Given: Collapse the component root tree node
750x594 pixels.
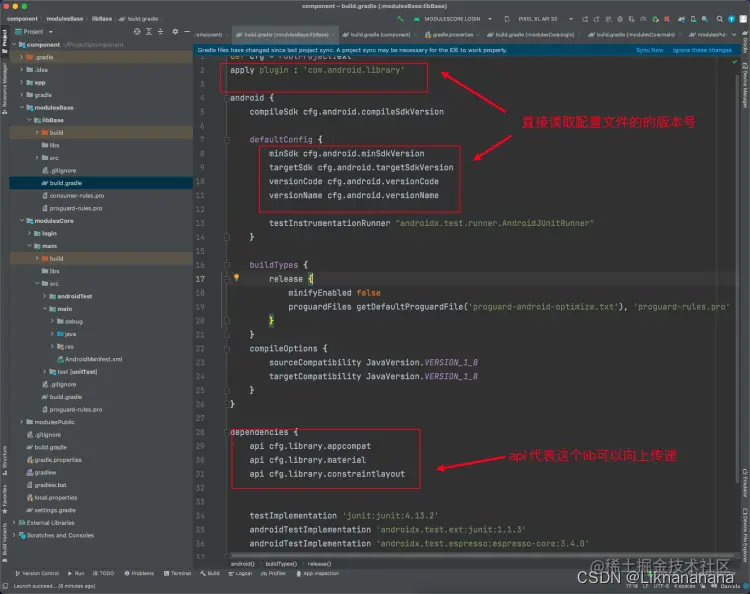Looking at the screenshot, I should 14,44.
